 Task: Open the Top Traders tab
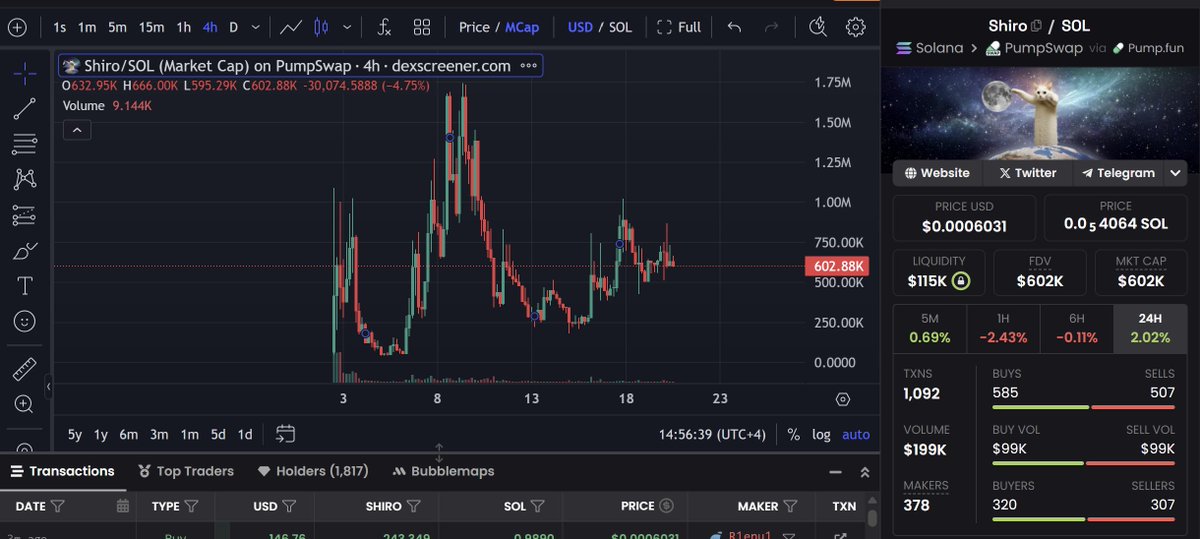[186, 471]
